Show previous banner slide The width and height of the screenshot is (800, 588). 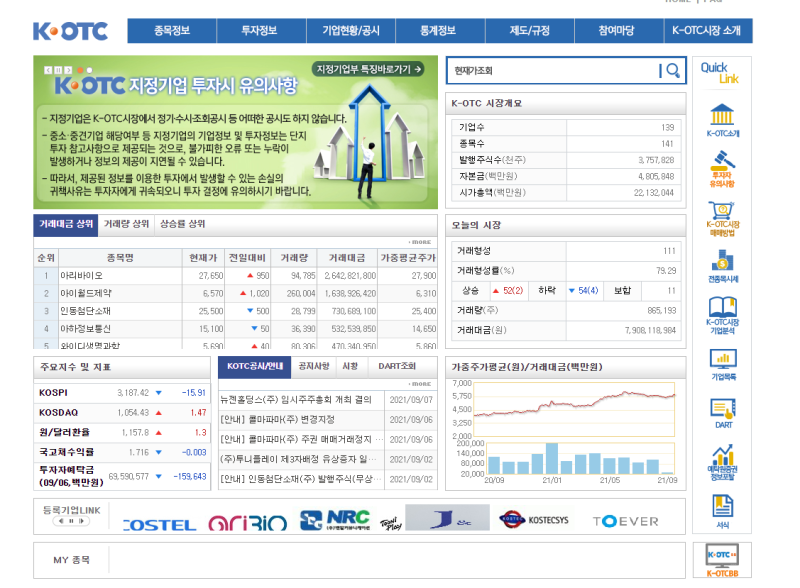(x=48, y=70)
